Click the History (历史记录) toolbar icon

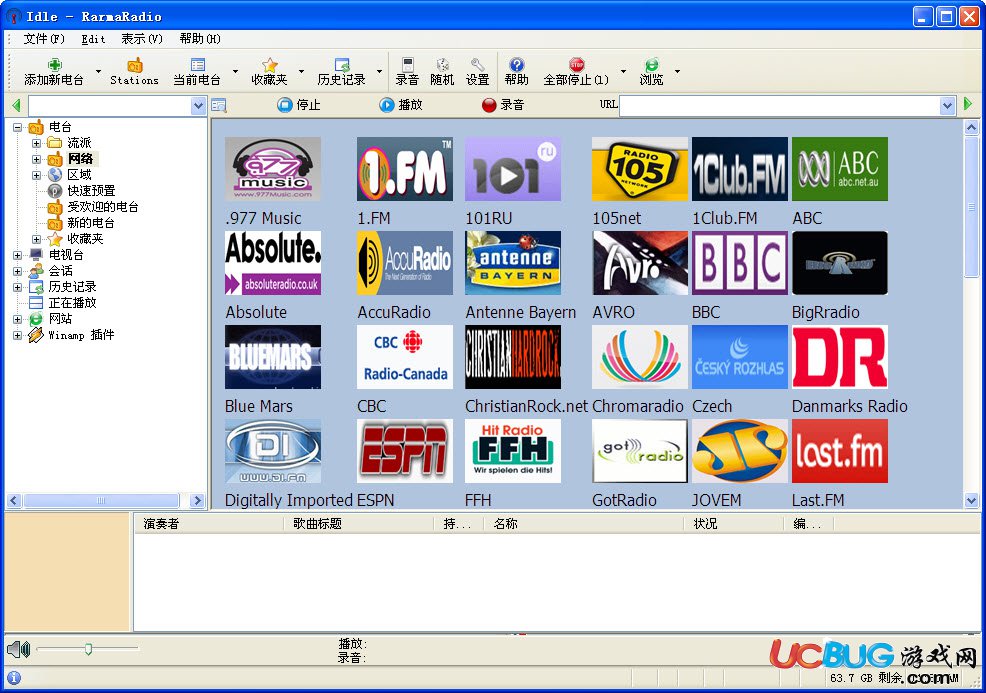click(341, 65)
